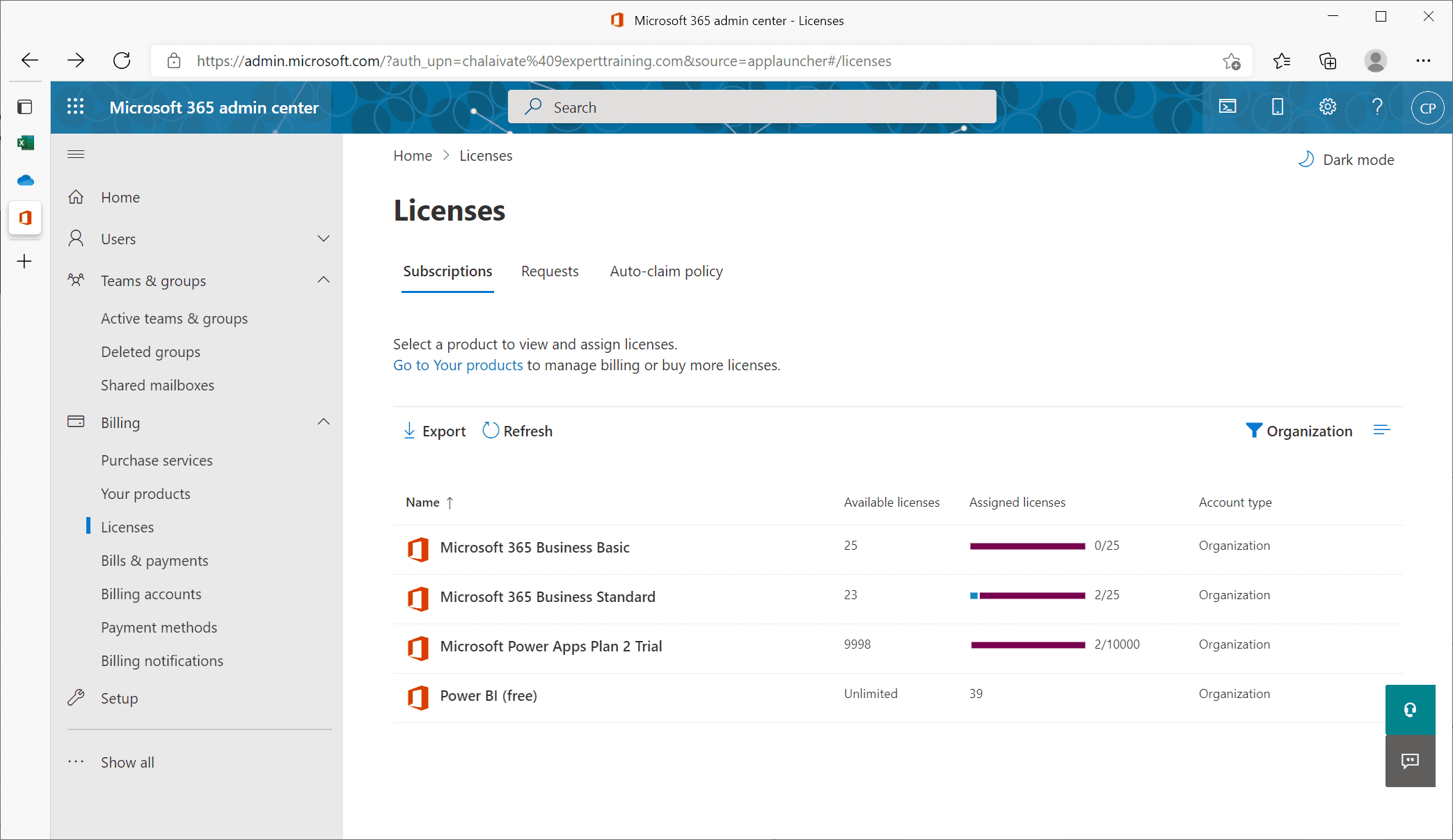
Task: Select Licenses in the Billing nav
Action: point(127,527)
